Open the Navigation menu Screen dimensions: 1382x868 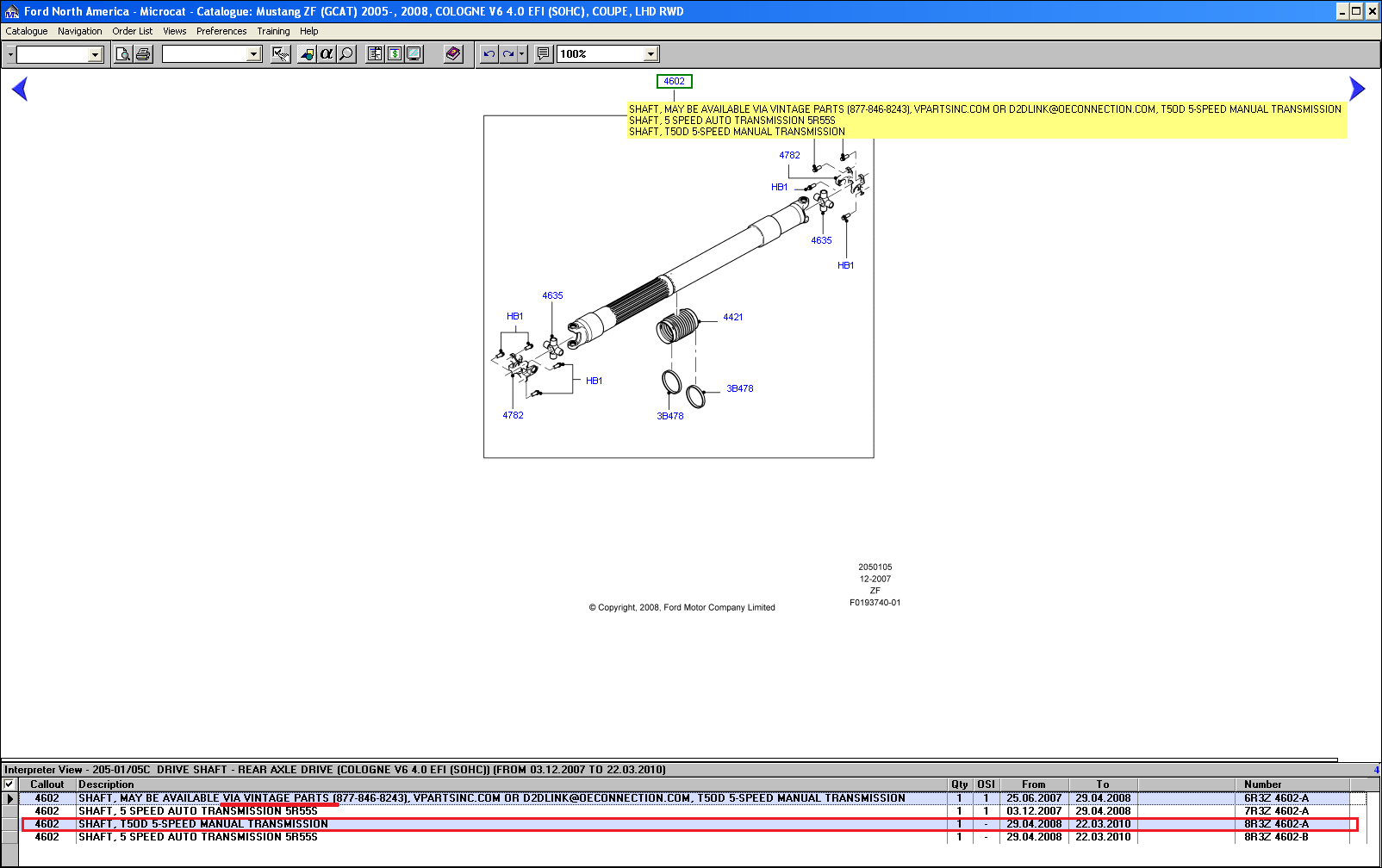(x=80, y=31)
